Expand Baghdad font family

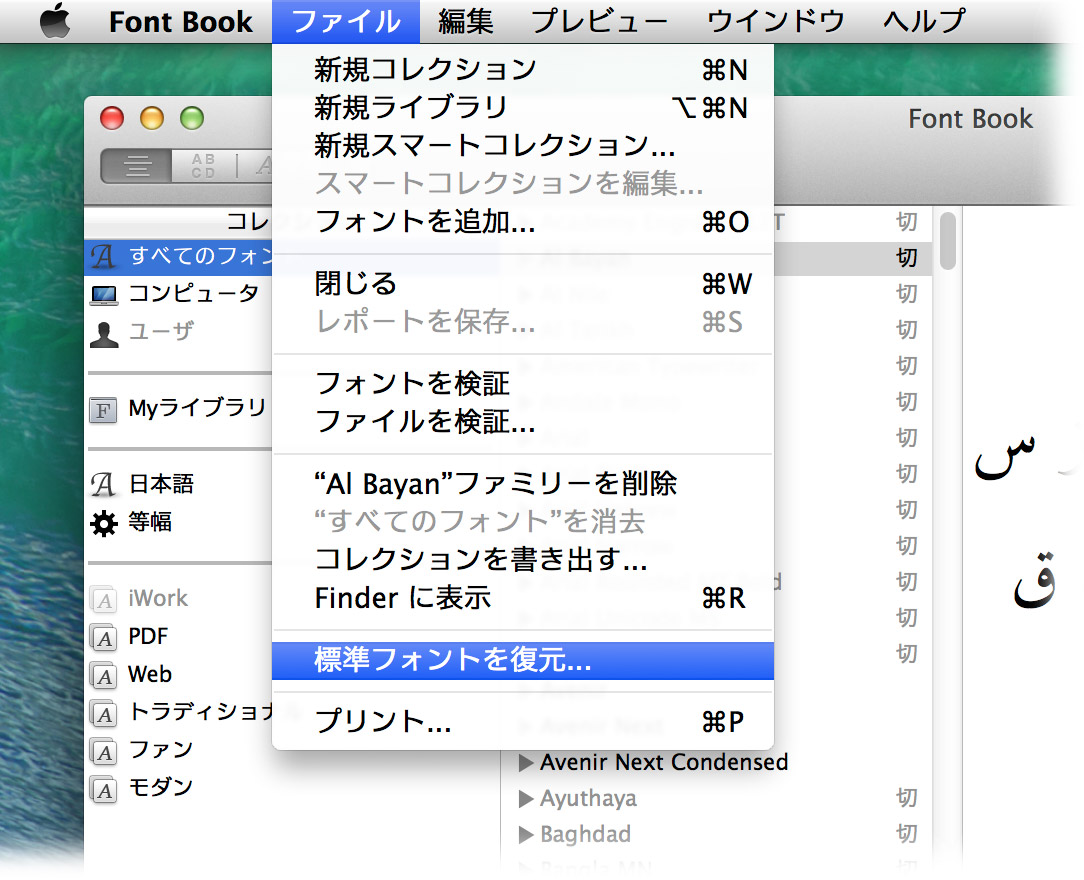(526, 834)
